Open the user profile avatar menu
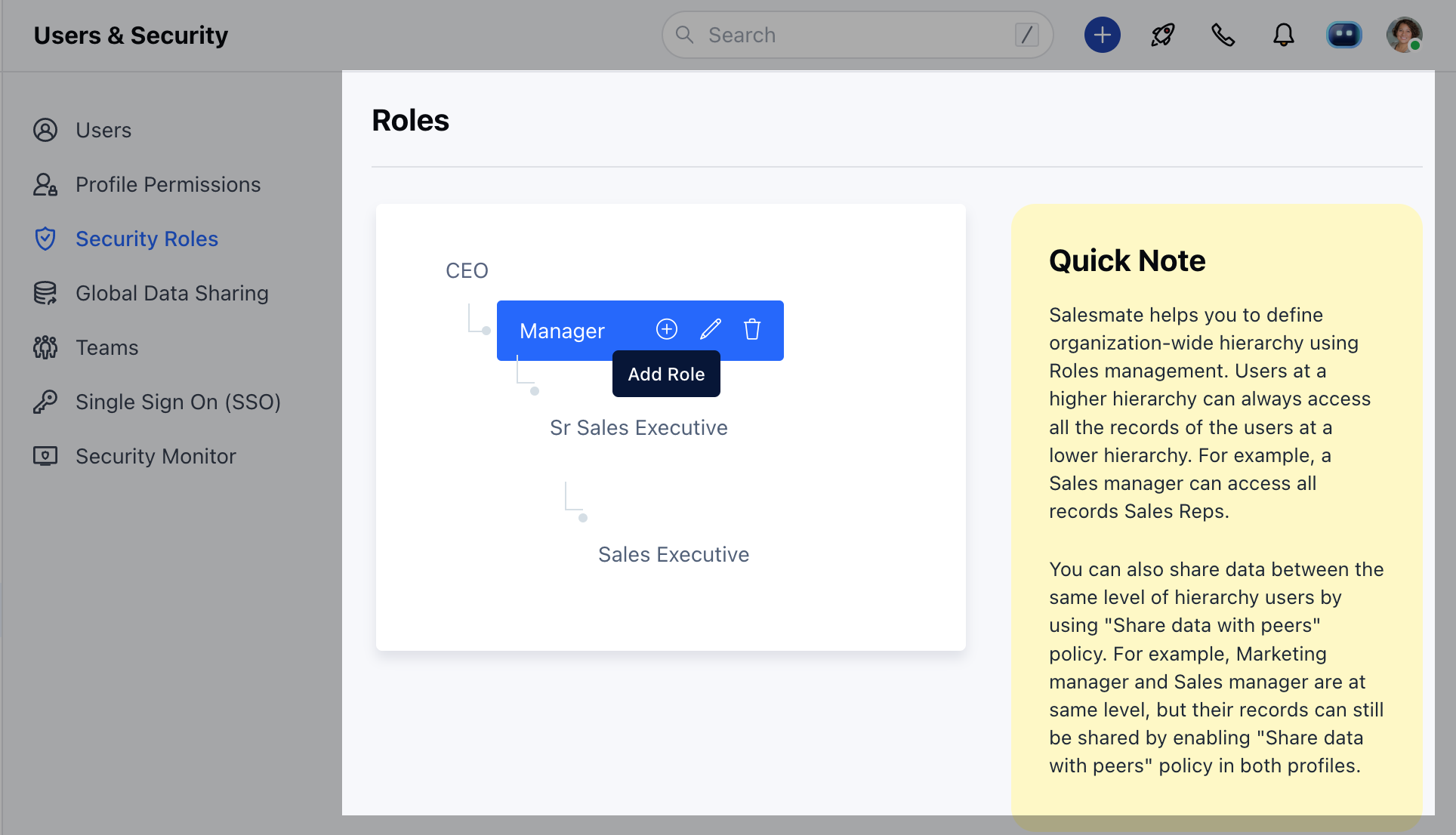The image size is (1456, 835). [x=1404, y=35]
